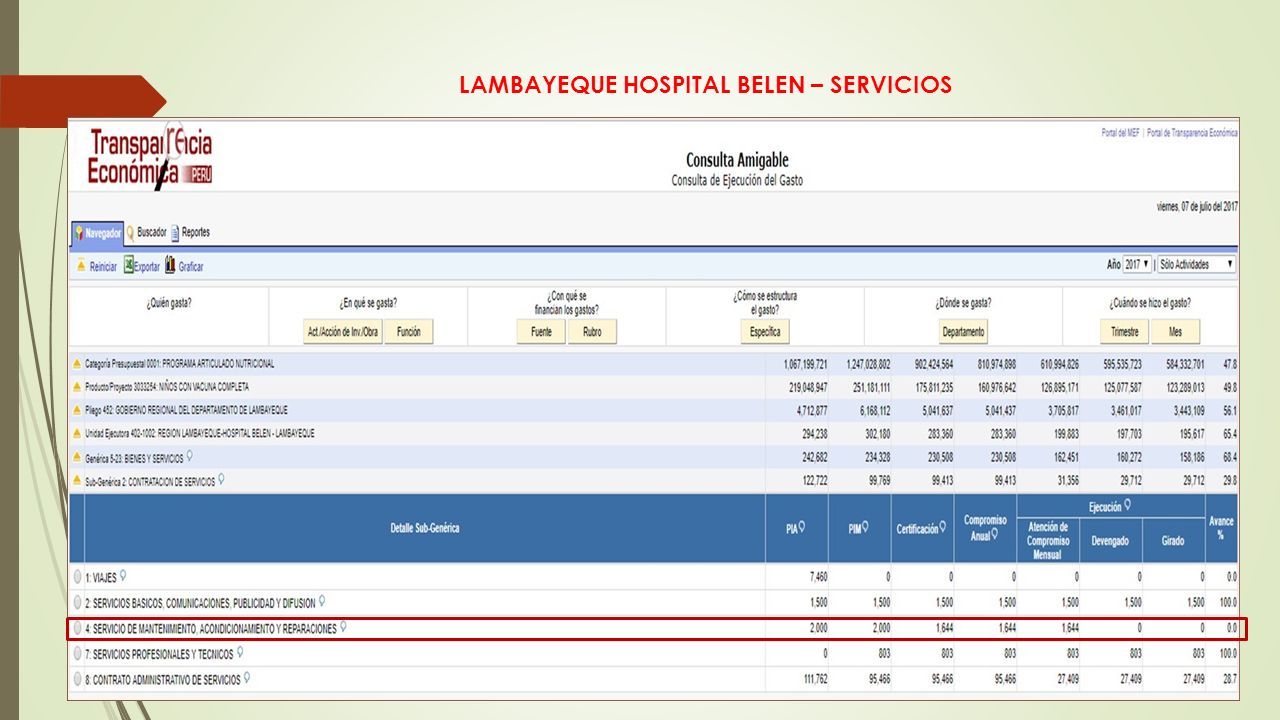
Task: Open the Año 2017 dropdown
Action: pyautogui.click(x=1138, y=265)
